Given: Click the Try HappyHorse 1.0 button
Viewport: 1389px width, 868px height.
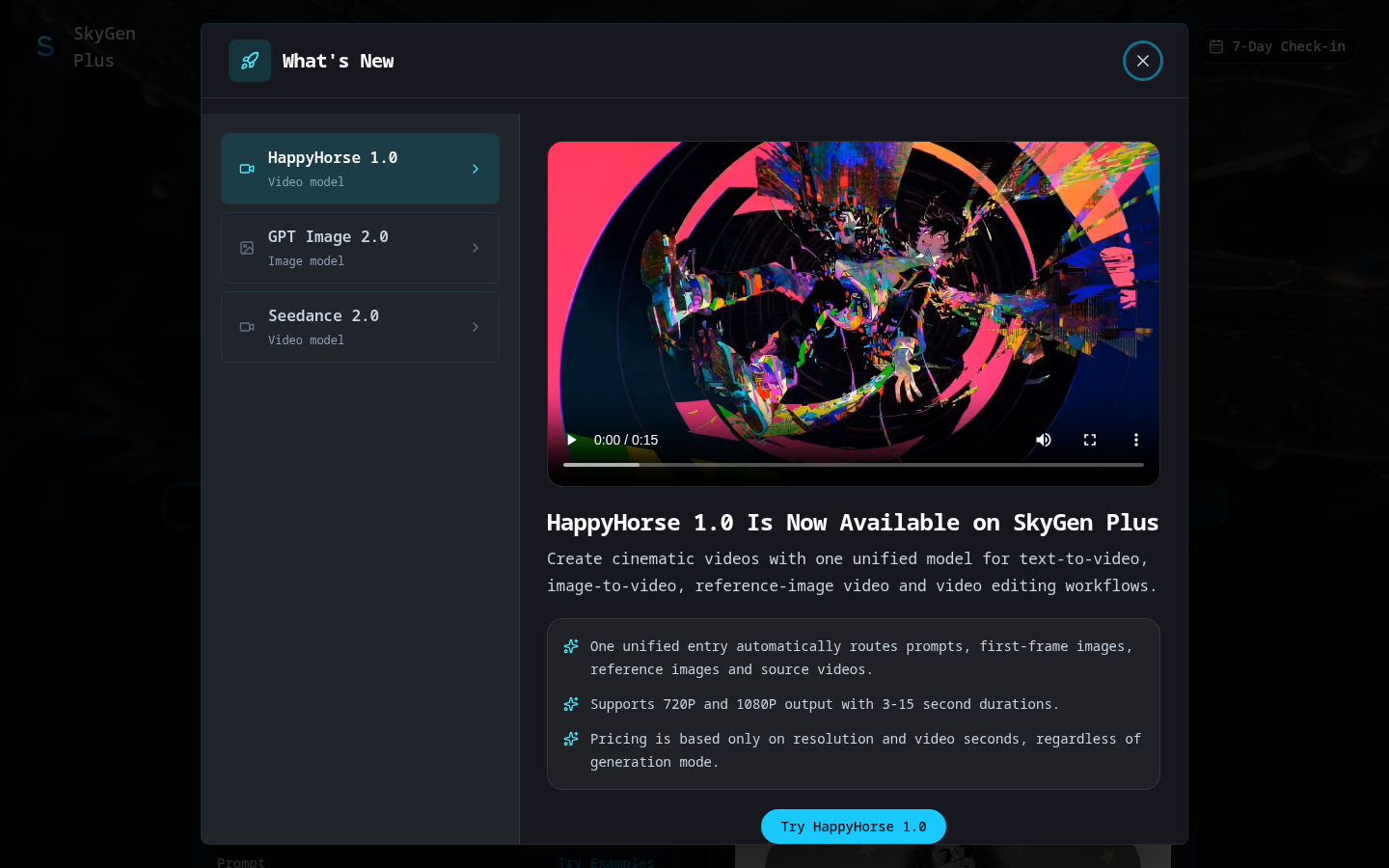Looking at the screenshot, I should click(854, 827).
